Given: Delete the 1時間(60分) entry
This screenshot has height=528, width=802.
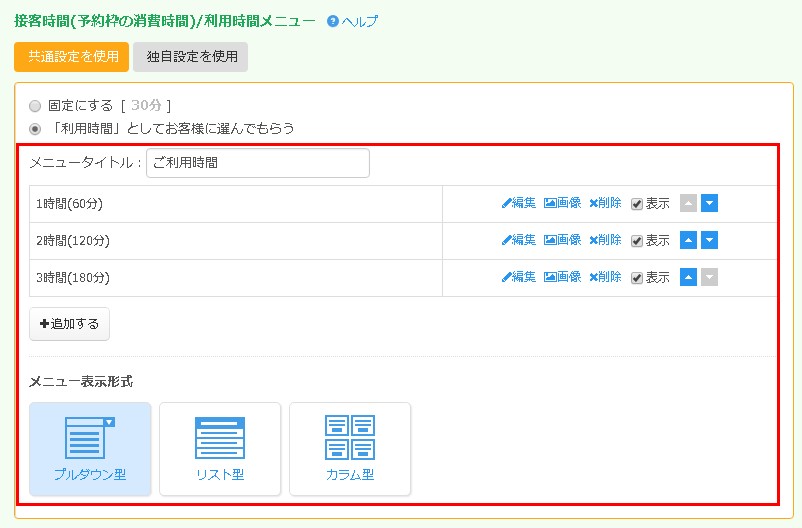Looking at the screenshot, I should pos(606,203).
